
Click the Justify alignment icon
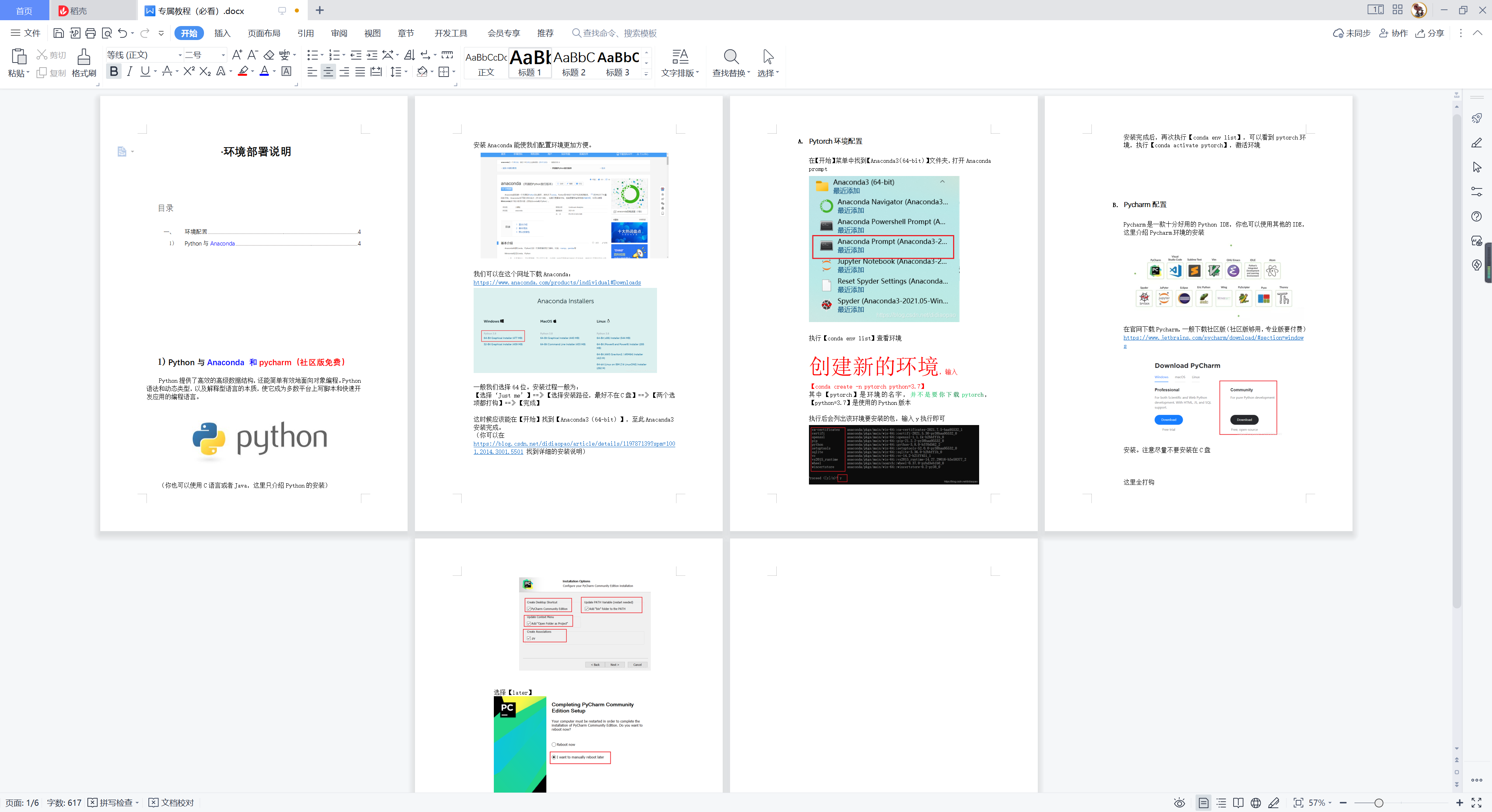pos(360,71)
